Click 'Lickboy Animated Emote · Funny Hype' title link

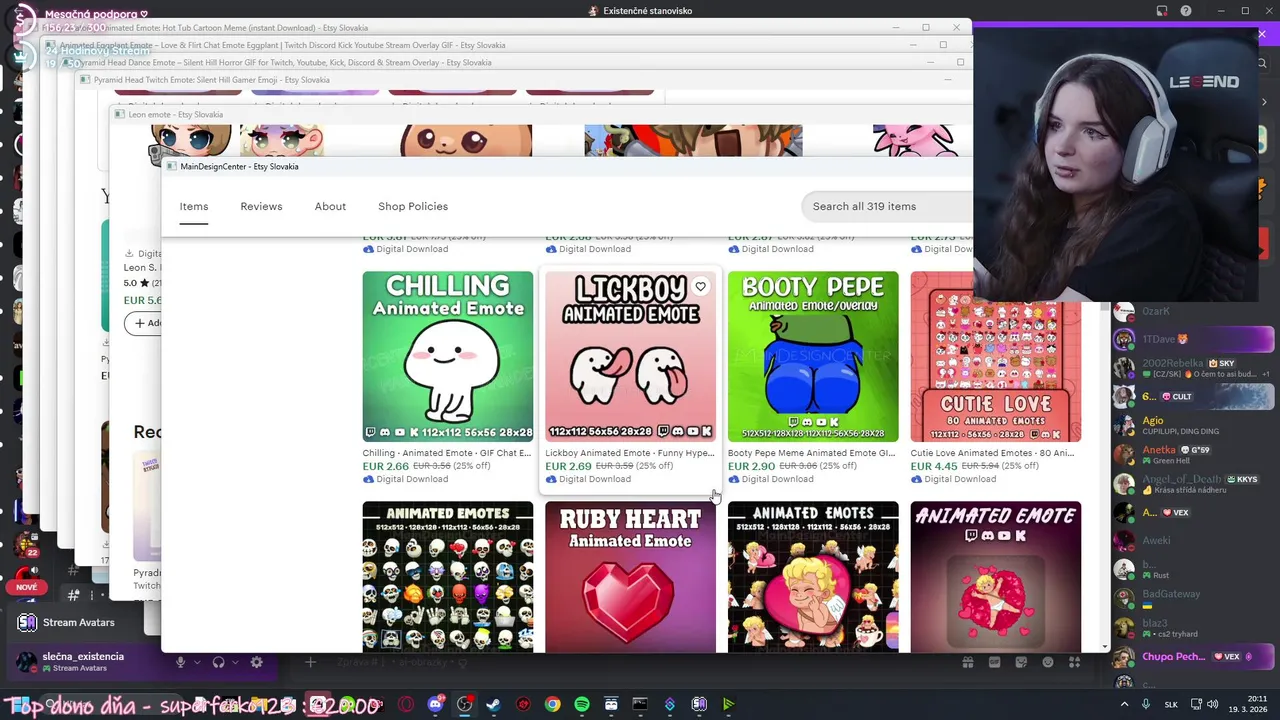coord(630,453)
